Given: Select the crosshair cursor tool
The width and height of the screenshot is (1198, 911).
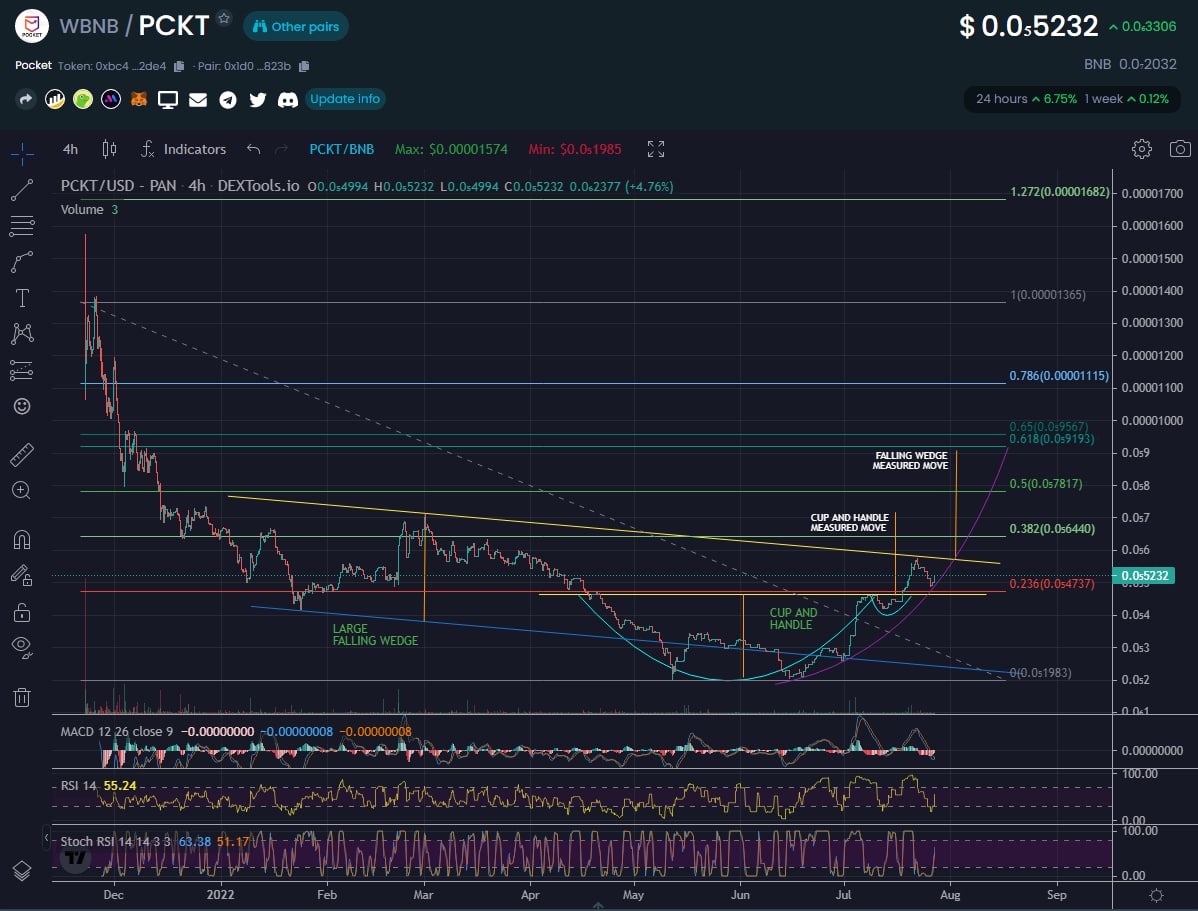Looking at the screenshot, I should 22,154.
